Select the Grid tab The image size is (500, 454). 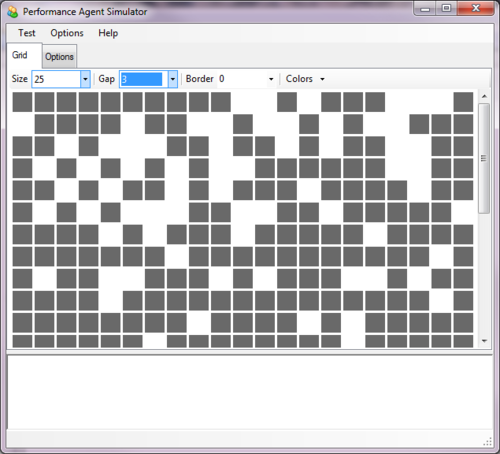tap(20, 55)
